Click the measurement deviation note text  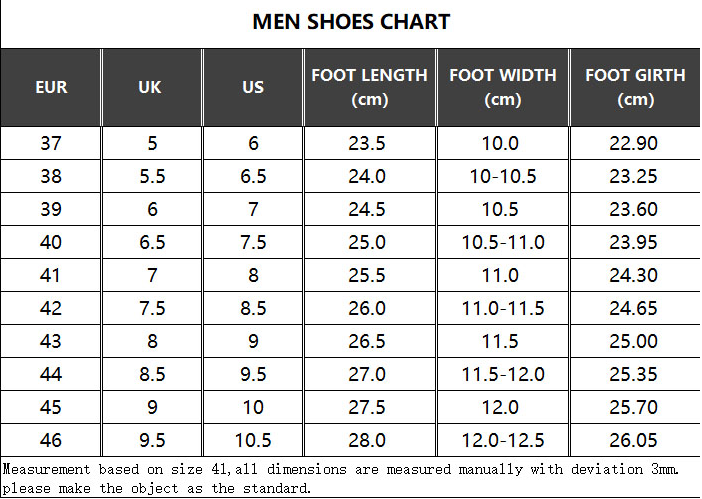pyautogui.click(x=342, y=468)
